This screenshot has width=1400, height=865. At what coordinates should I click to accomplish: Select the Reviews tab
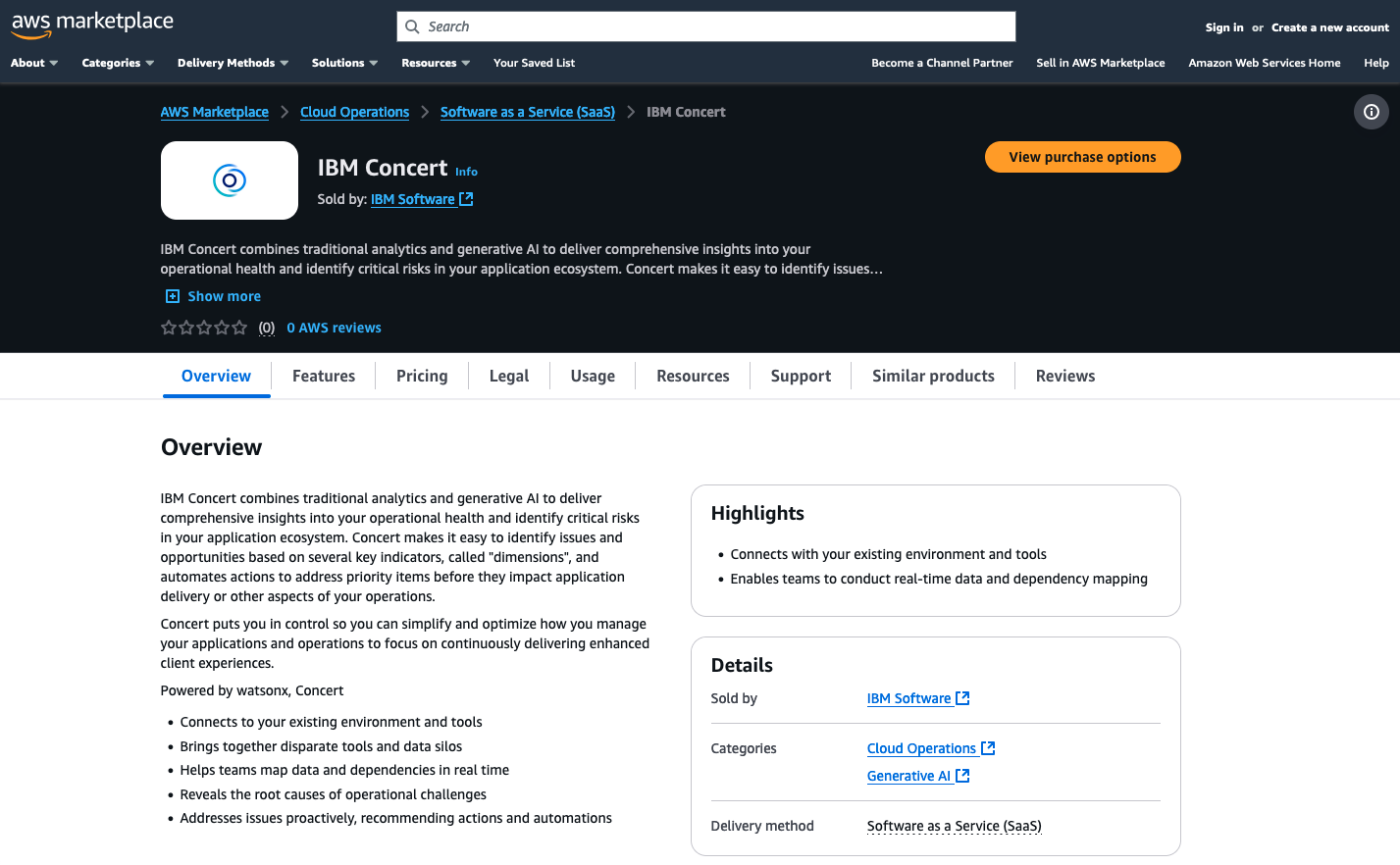1064,376
